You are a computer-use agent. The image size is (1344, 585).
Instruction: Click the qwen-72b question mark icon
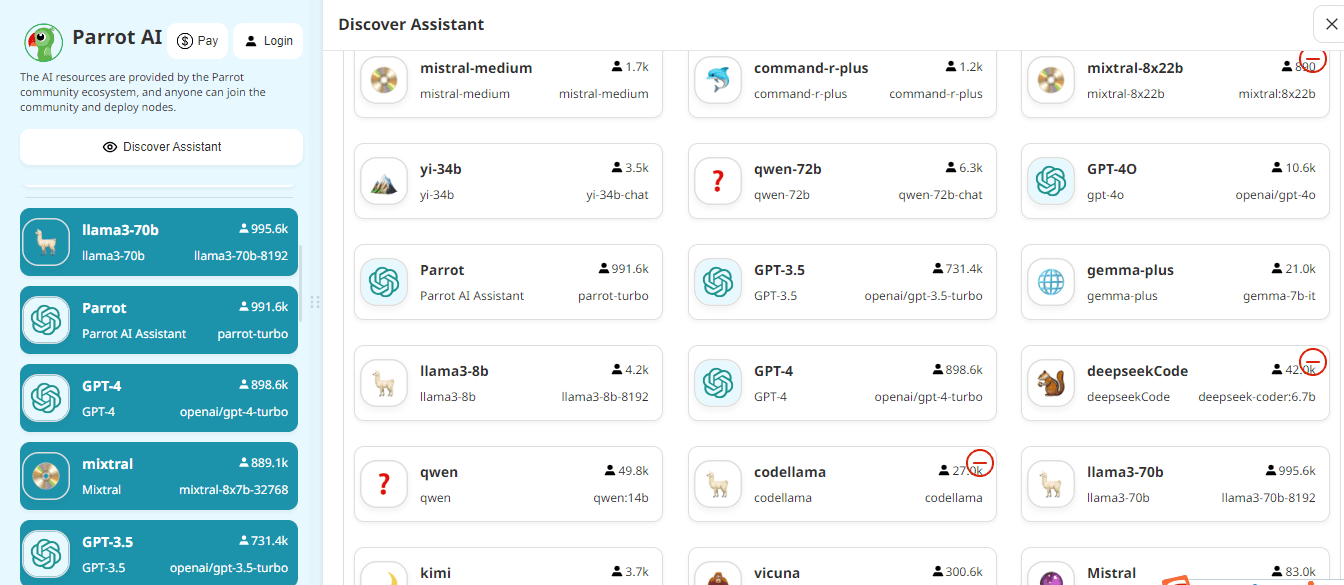click(718, 182)
